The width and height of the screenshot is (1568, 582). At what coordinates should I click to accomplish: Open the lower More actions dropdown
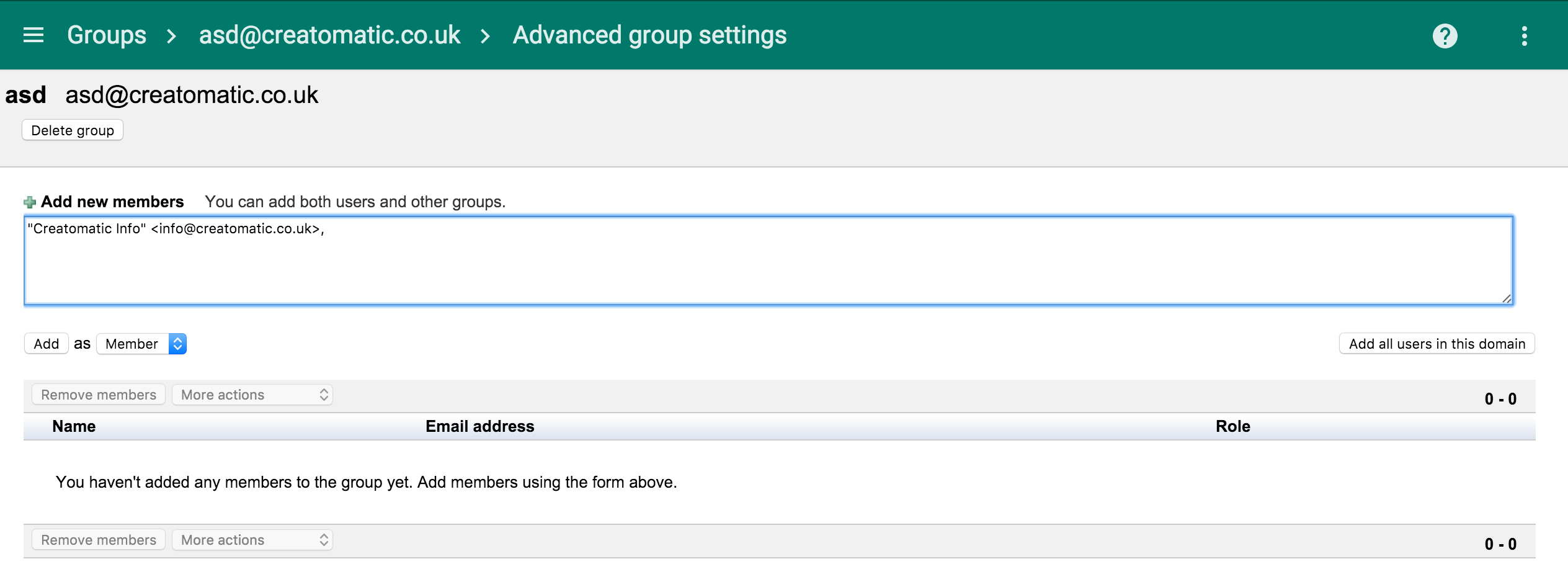252,540
